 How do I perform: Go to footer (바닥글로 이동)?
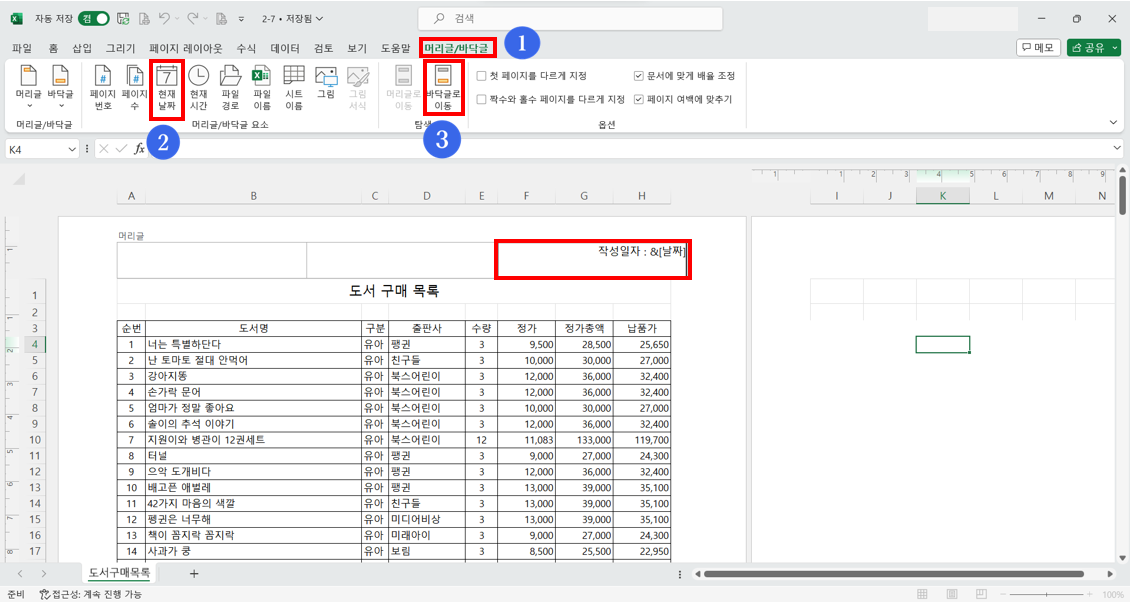coord(443,87)
